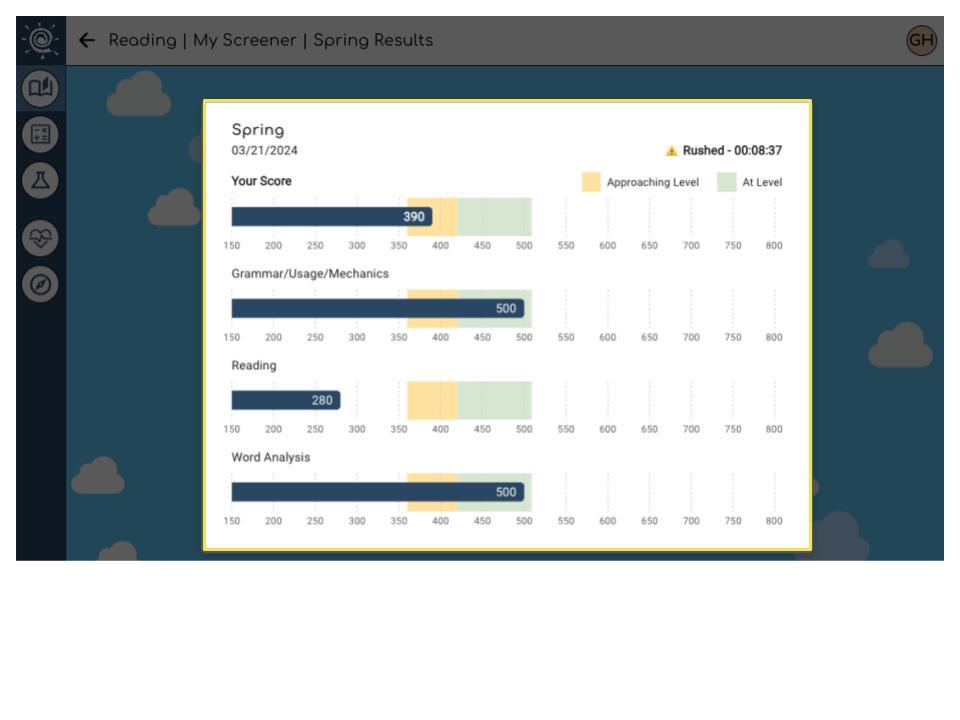Select the Reading book icon in the sidebar
Screen dimensions: 960x720
coord(40,88)
